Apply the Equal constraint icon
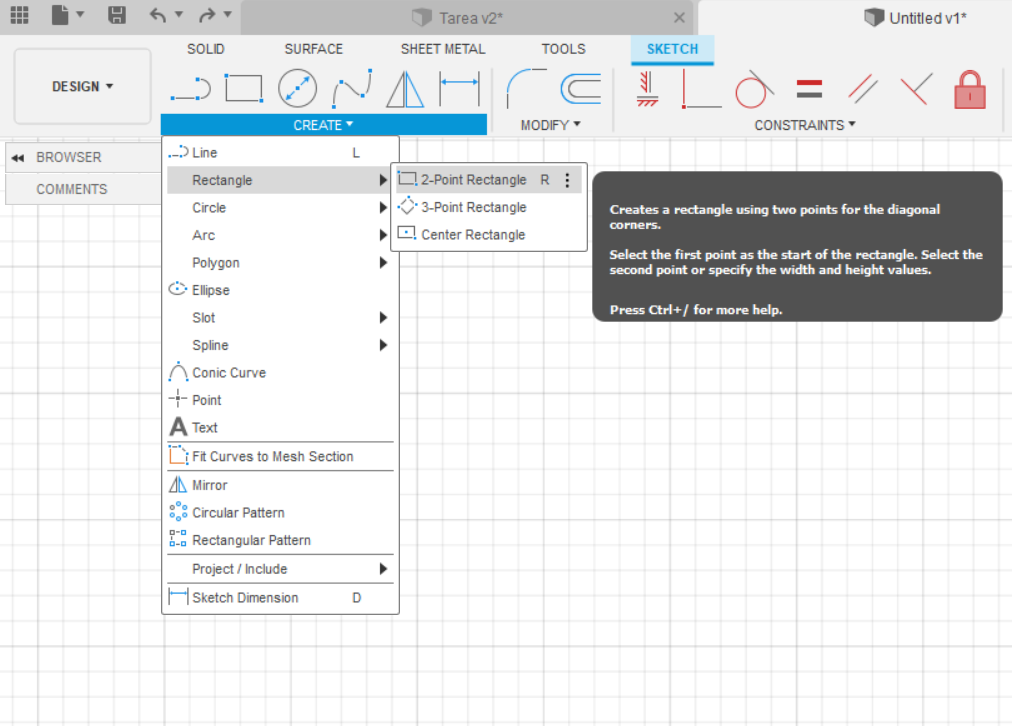 click(809, 88)
